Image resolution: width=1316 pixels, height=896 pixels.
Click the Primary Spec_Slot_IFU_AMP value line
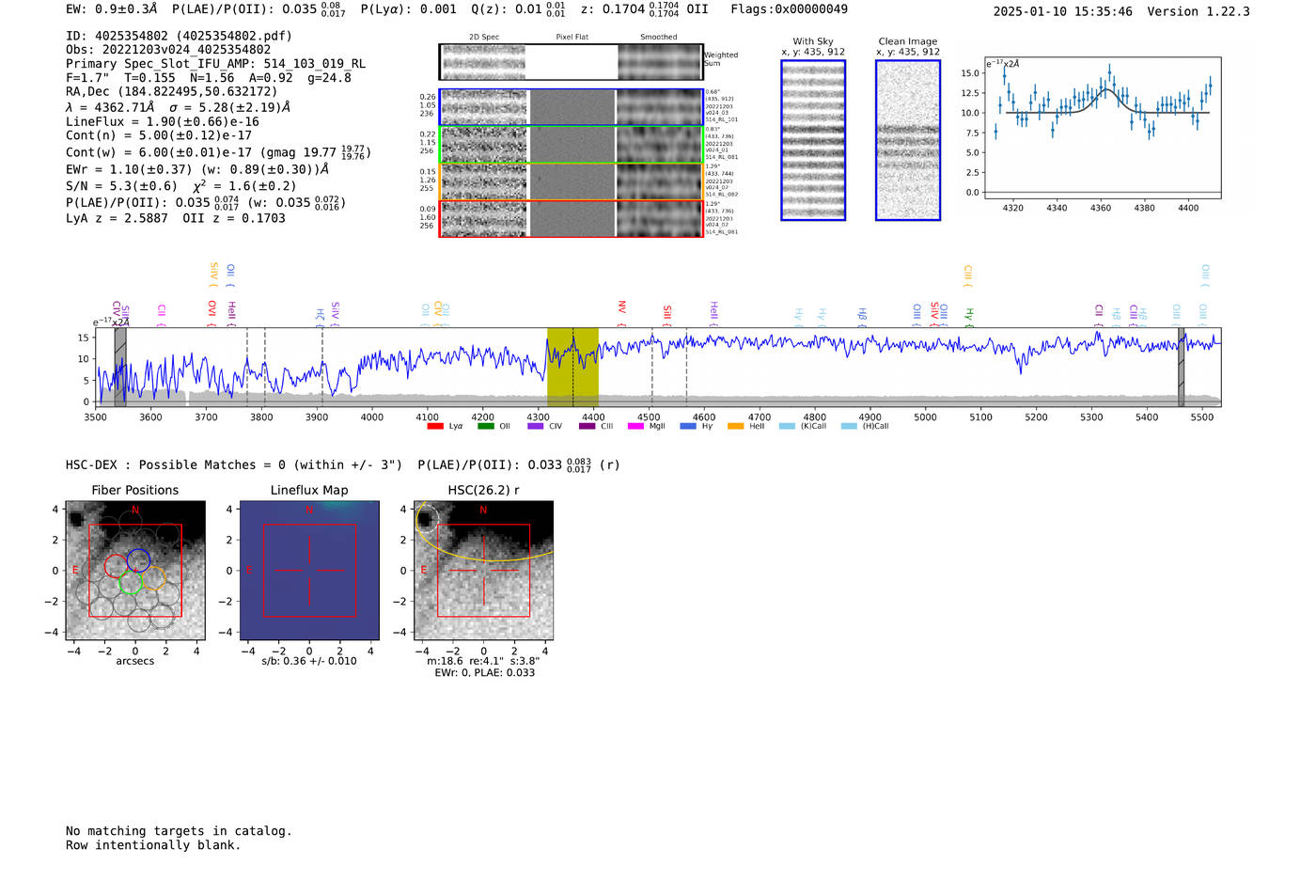point(216,64)
